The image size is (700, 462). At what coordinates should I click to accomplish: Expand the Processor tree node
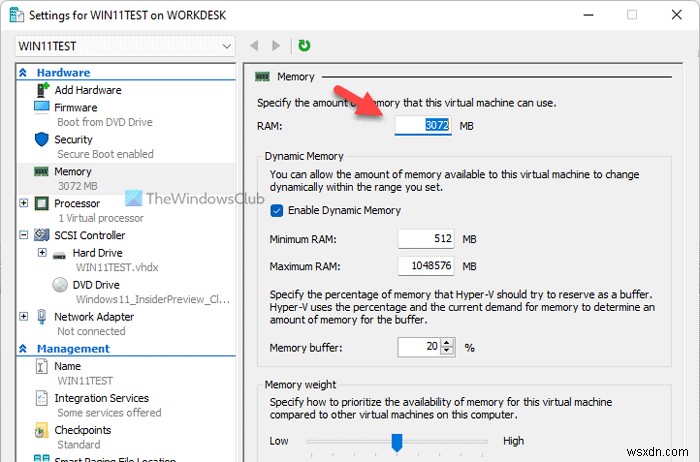tap(24, 203)
